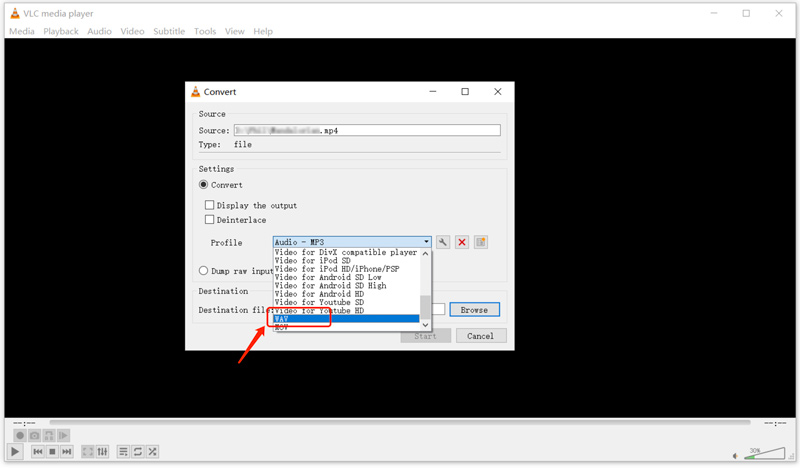Open the View menu
This screenshot has height=469, width=800.
pos(235,31)
